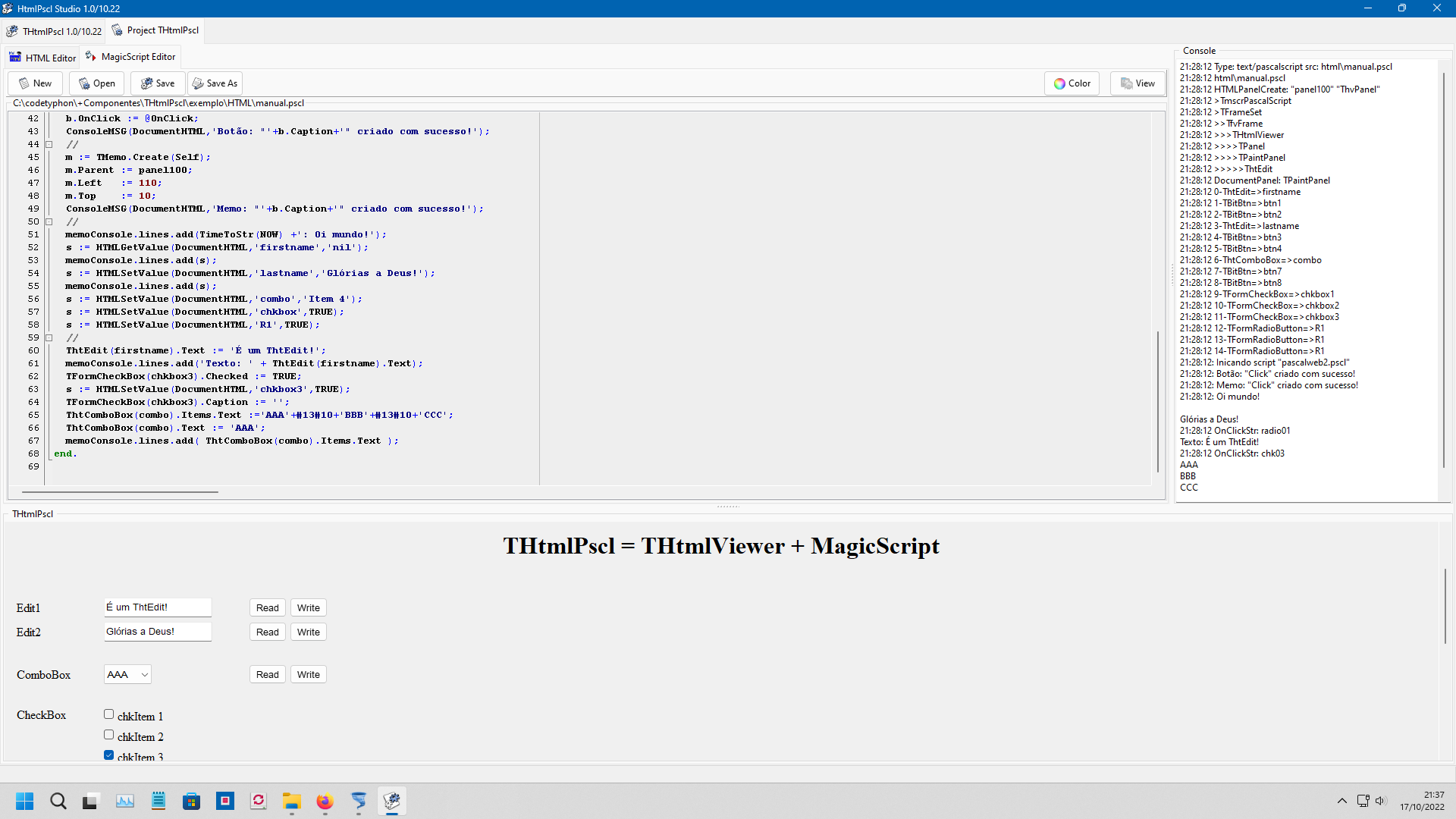Open the blue square app on taskbar
This screenshot has width=1456, height=819.
(225, 802)
